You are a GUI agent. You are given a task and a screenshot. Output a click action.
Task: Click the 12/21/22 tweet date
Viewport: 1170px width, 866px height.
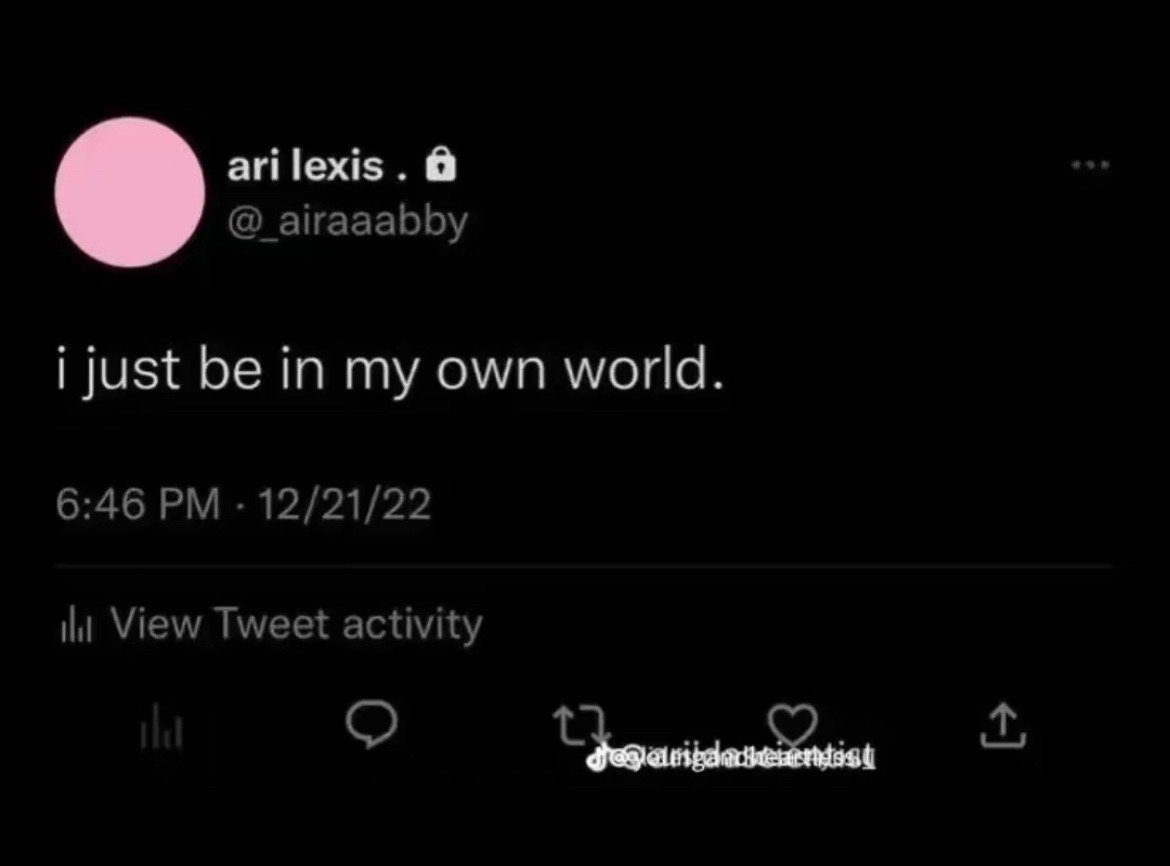345,506
